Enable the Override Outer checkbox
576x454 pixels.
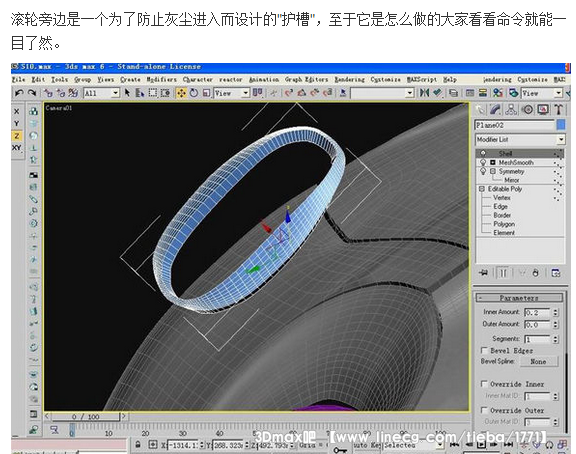coord(484,410)
